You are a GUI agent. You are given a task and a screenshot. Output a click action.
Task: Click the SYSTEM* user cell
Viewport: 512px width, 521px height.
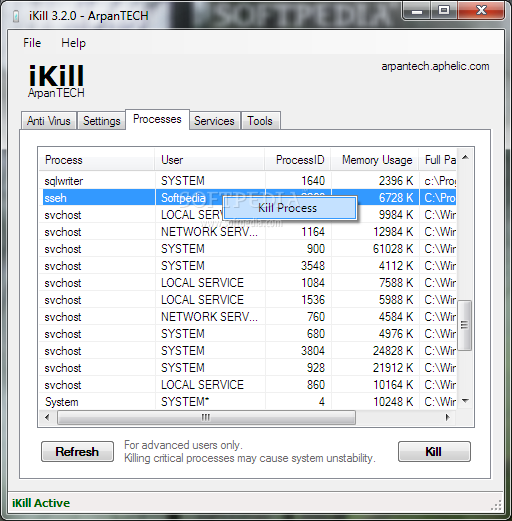pyautogui.click(x=185, y=402)
